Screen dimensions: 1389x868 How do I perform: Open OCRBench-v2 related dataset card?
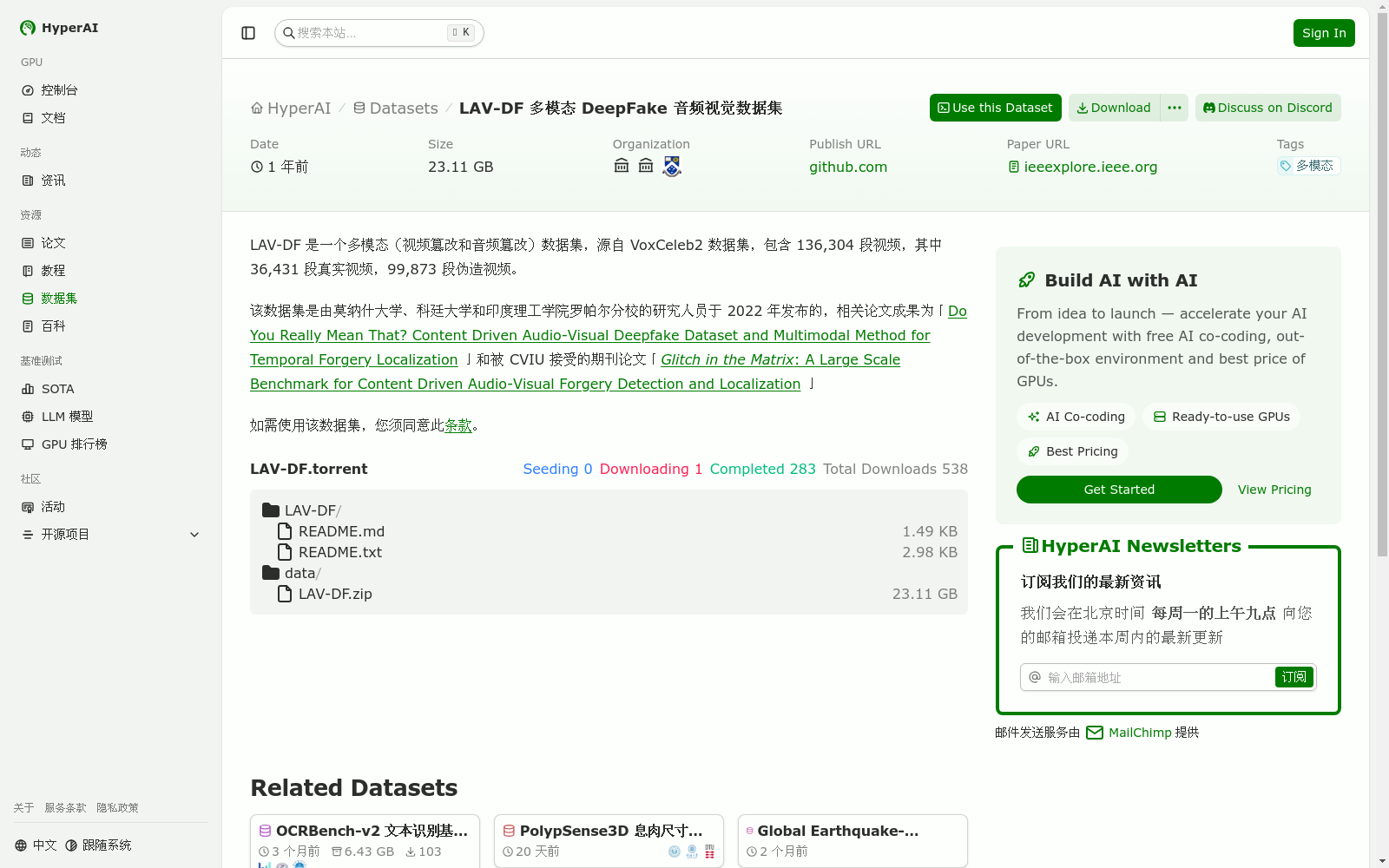coord(365,840)
